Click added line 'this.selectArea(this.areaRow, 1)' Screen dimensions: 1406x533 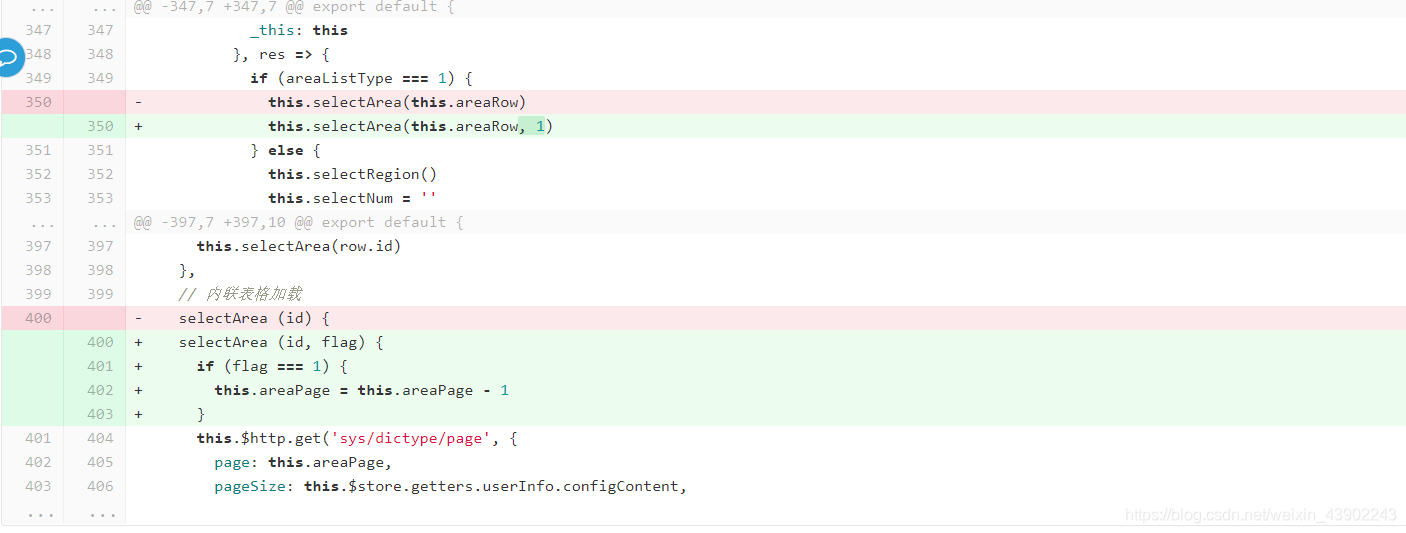click(x=410, y=126)
